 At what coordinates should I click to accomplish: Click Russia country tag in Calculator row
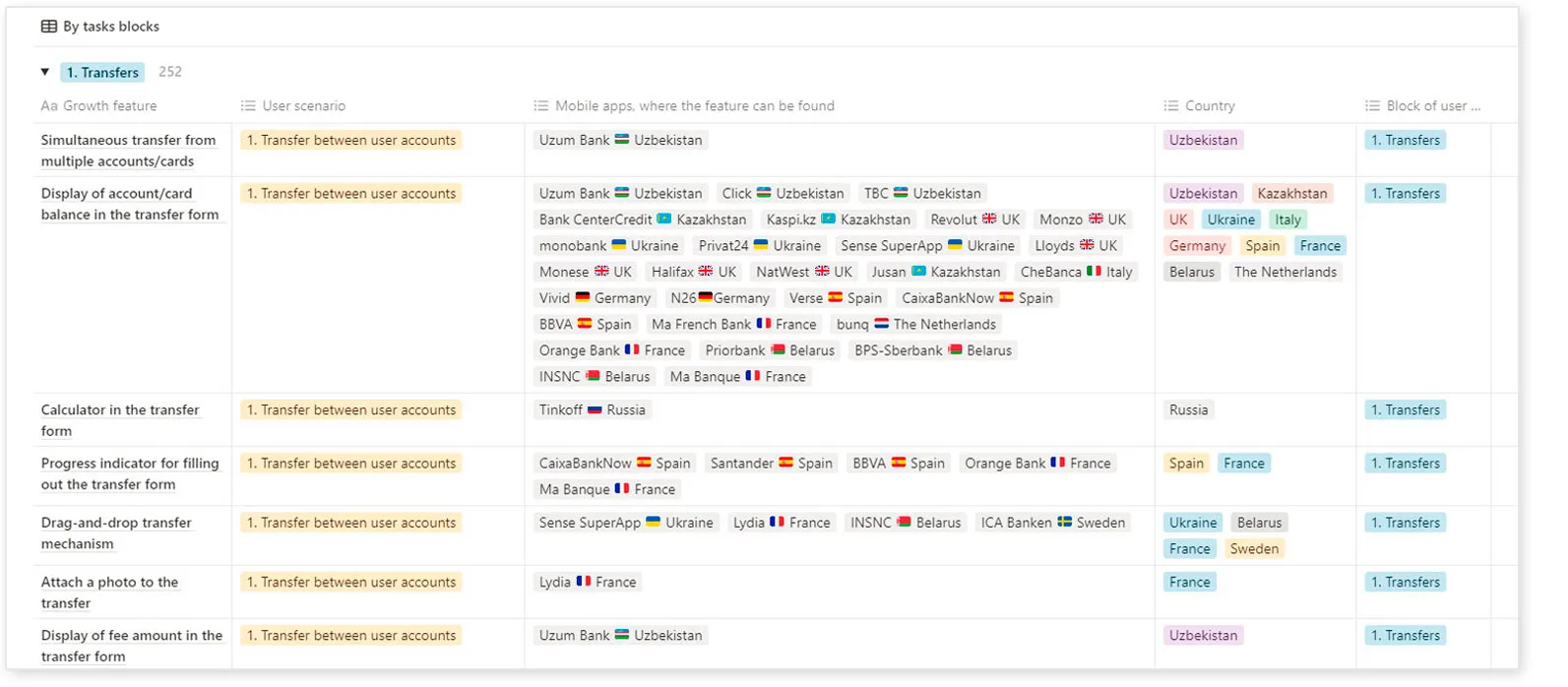pos(1188,409)
